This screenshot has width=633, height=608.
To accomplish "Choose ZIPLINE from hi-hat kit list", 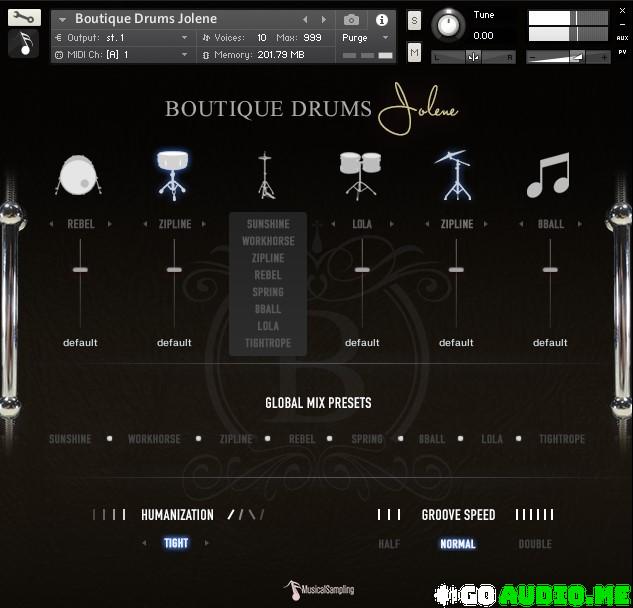I will coord(268,258).
